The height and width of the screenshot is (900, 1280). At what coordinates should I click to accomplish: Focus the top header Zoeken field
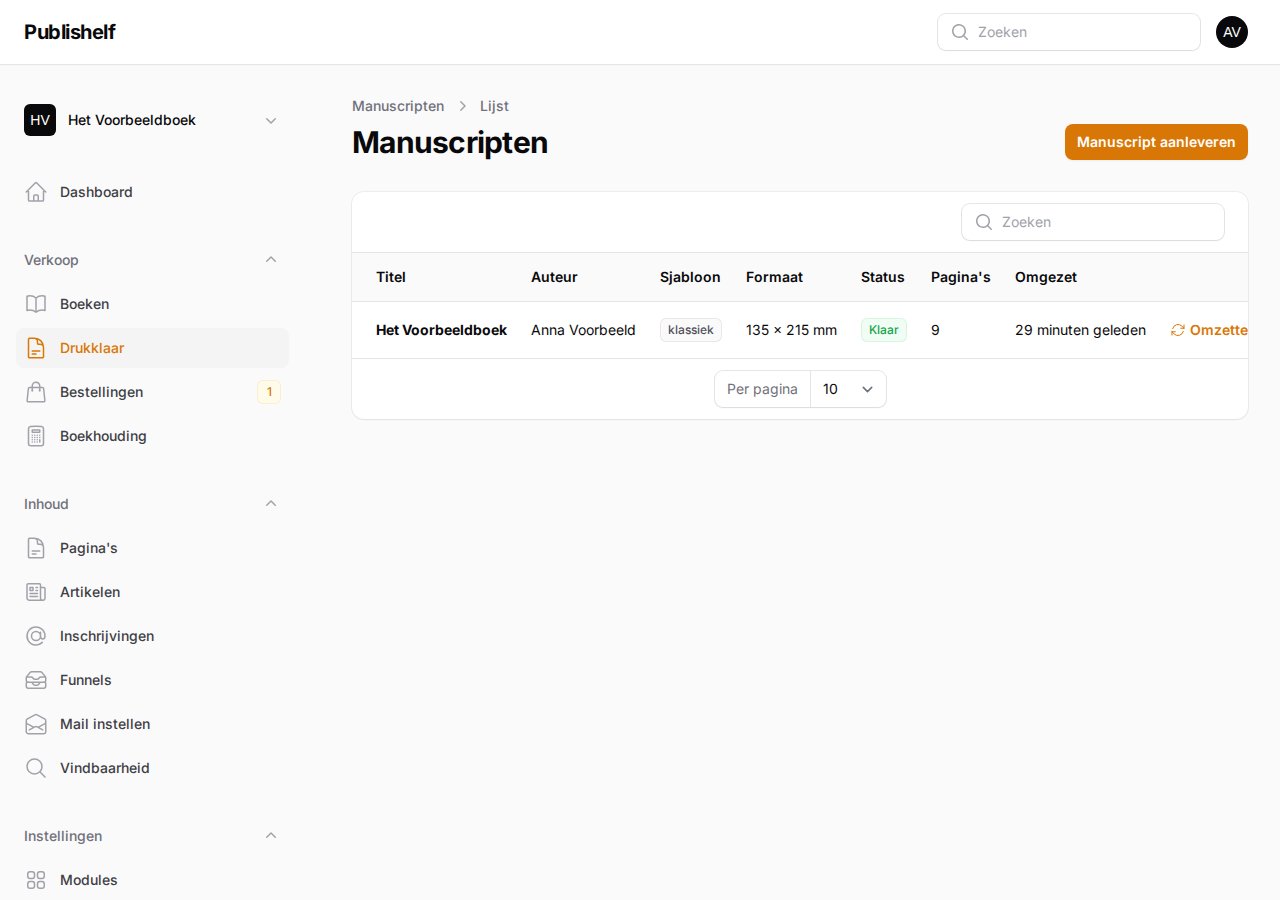(x=1068, y=32)
